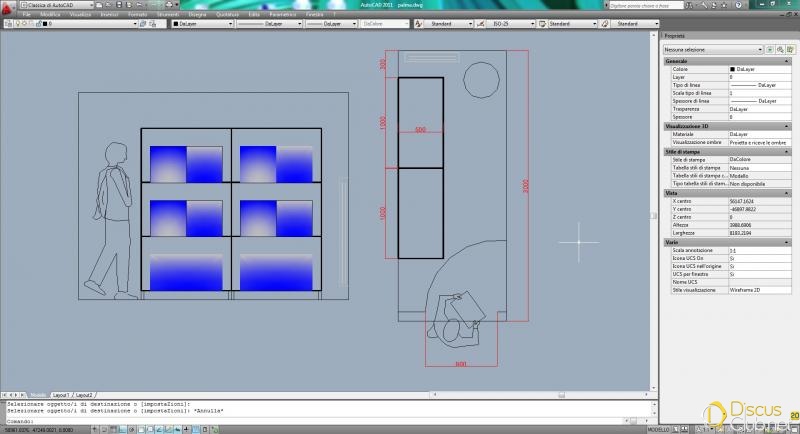
Task: Click the table style icon in toolbar
Action: pyautogui.click(x=541, y=23)
